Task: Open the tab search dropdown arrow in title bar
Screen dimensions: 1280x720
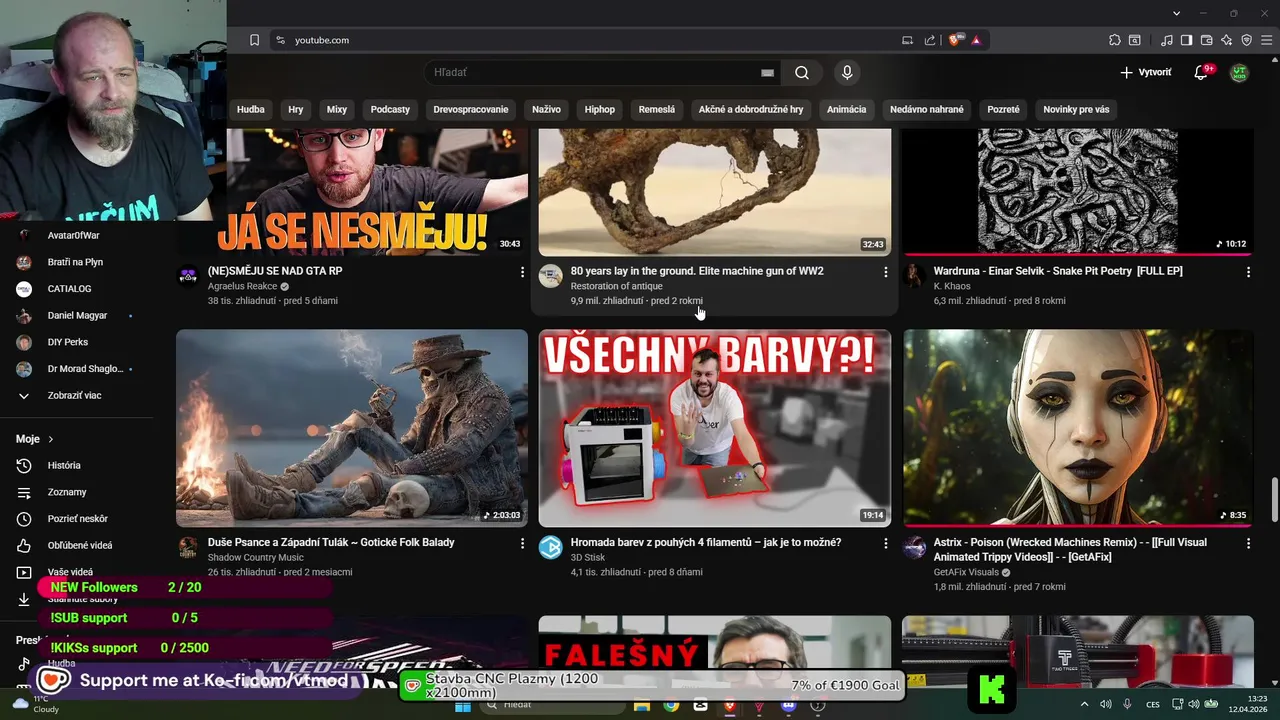Action: [1177, 13]
